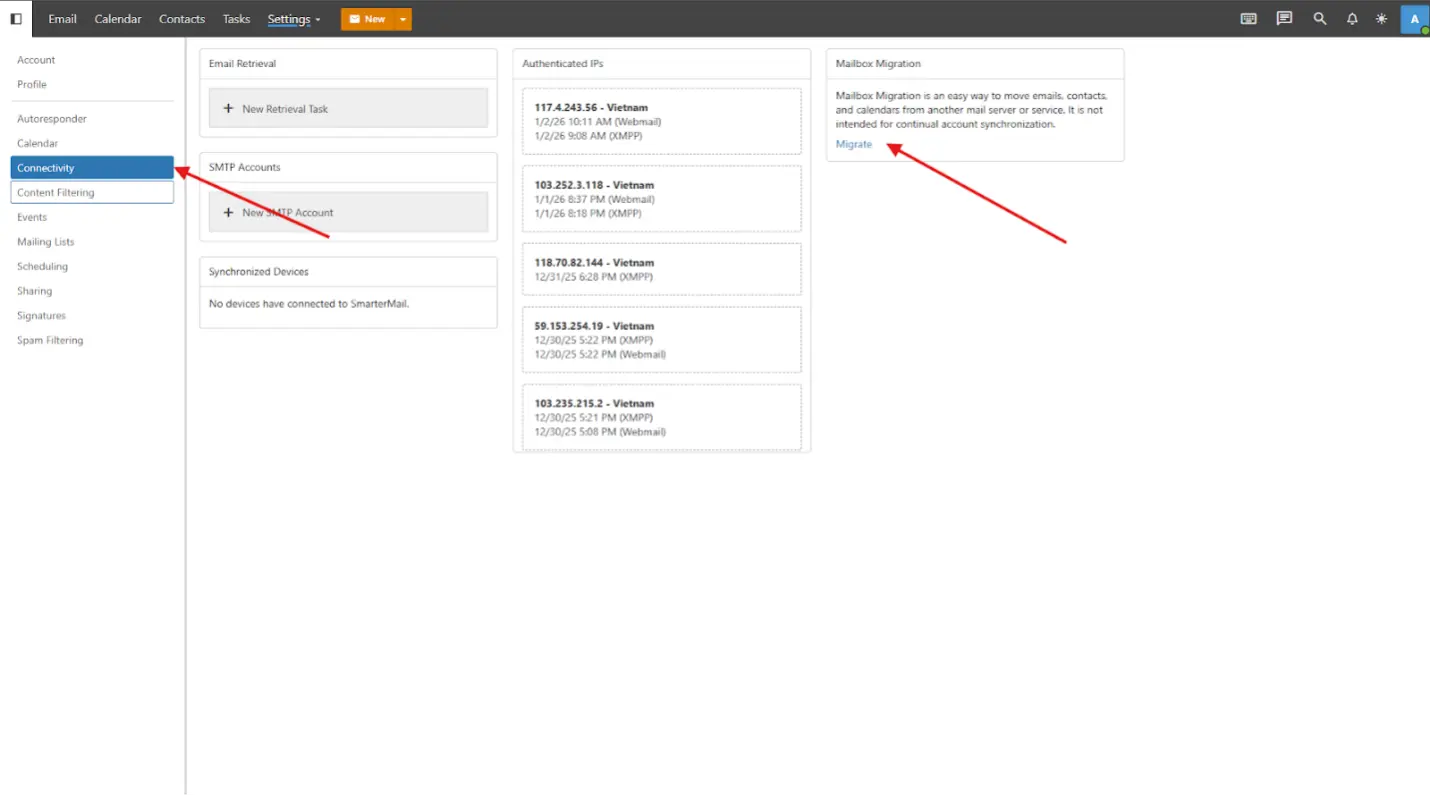Screen dimensions: 1430x797
Task: Open the user avatar 'A' menu
Action: click(x=1414, y=19)
